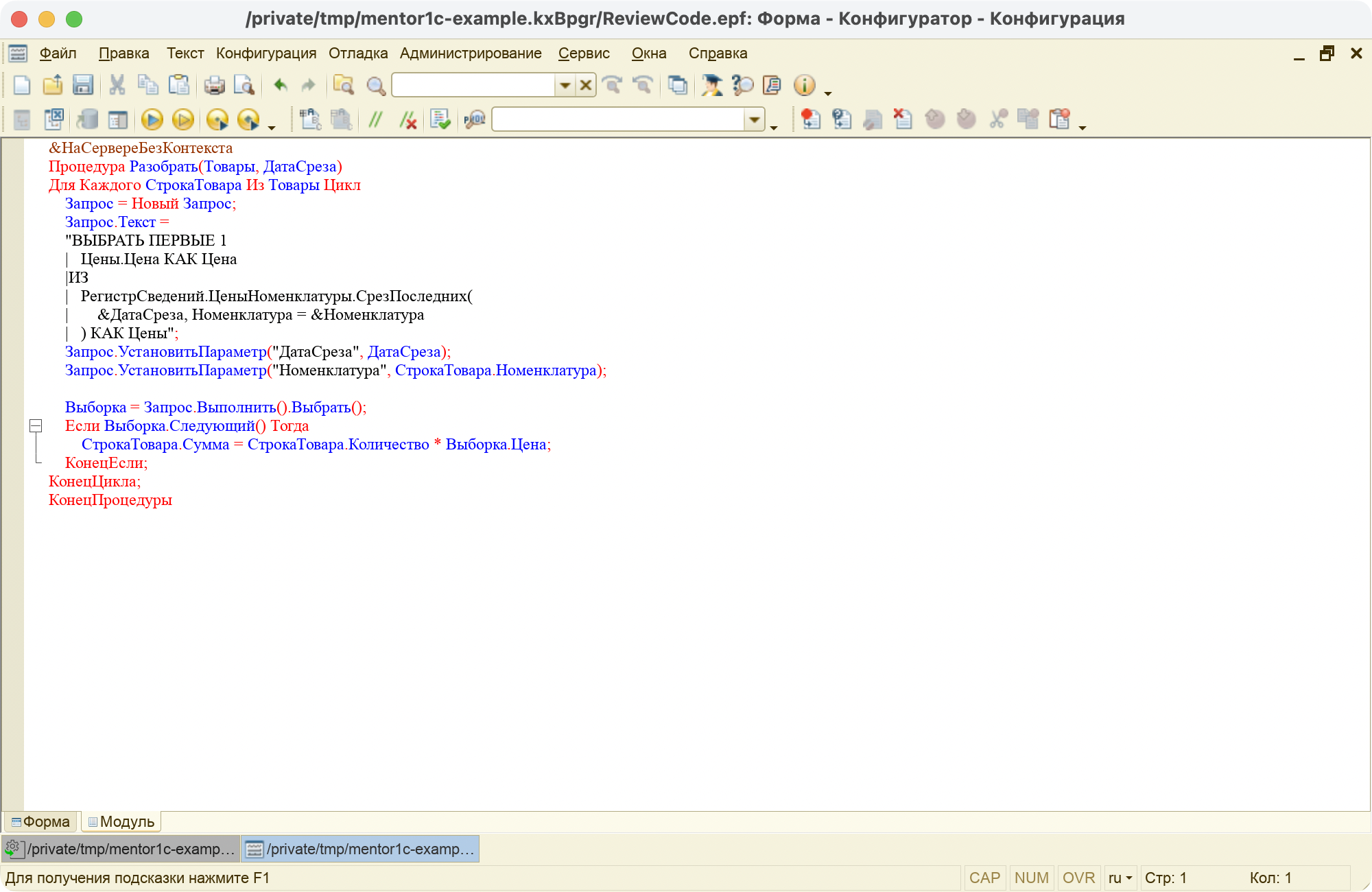Collapse the Если block in the code gutter

(36, 426)
